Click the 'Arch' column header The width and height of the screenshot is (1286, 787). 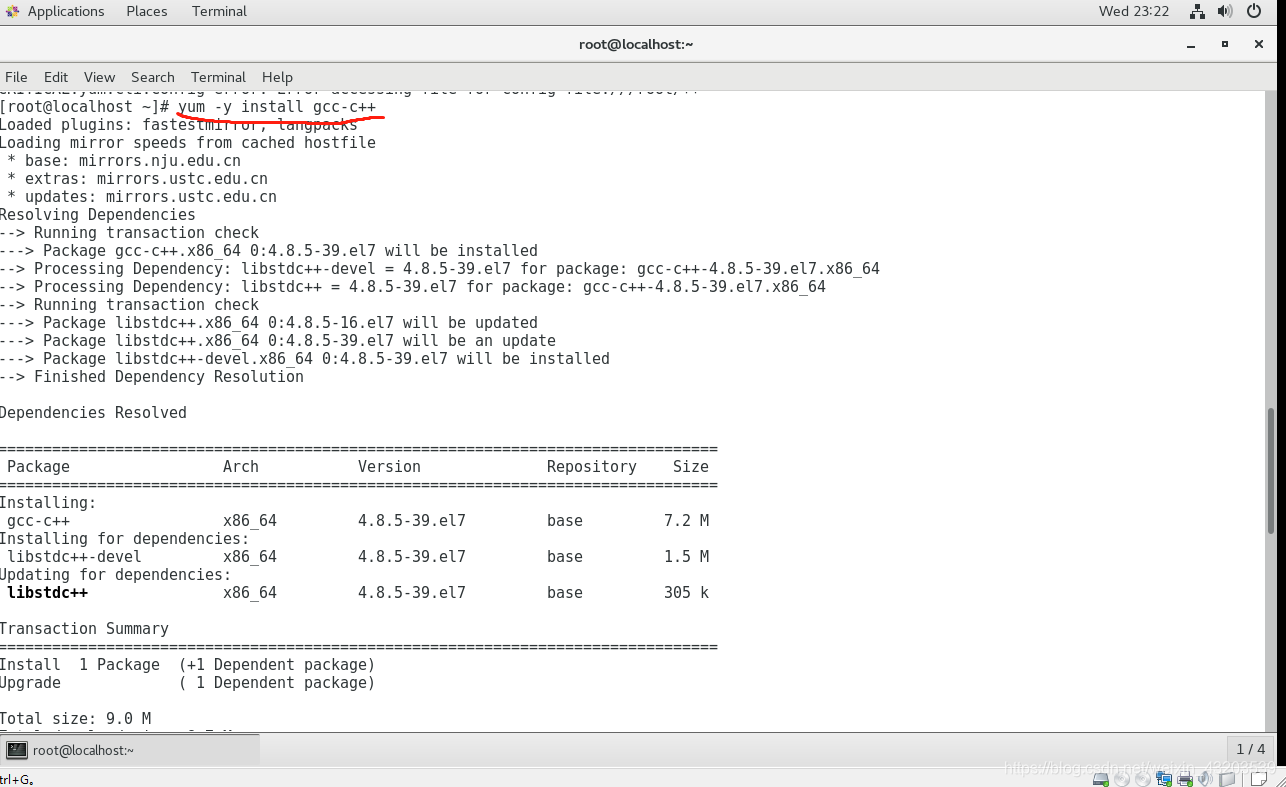coord(241,466)
